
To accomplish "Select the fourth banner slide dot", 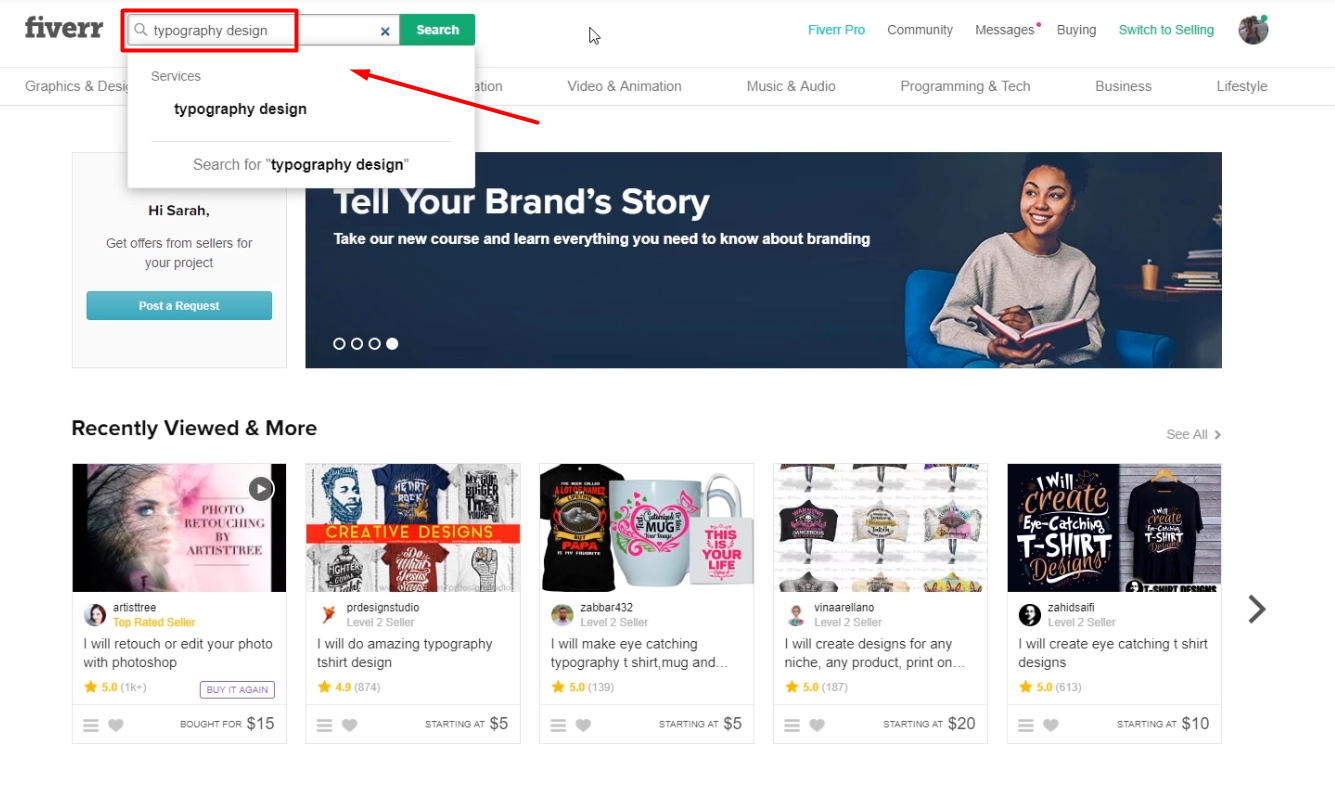I will (x=392, y=343).
